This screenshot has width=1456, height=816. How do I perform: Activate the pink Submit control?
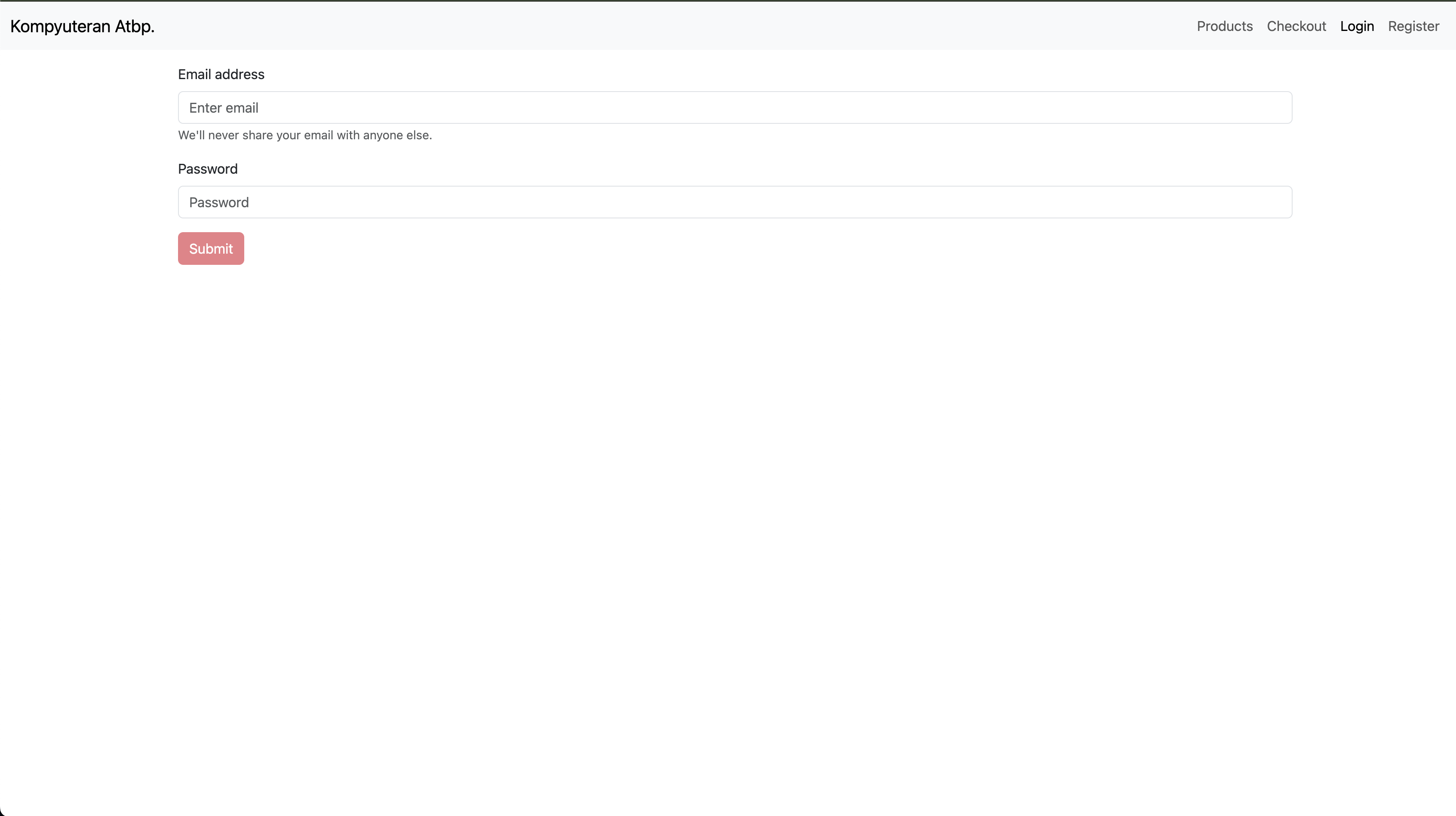(x=211, y=248)
